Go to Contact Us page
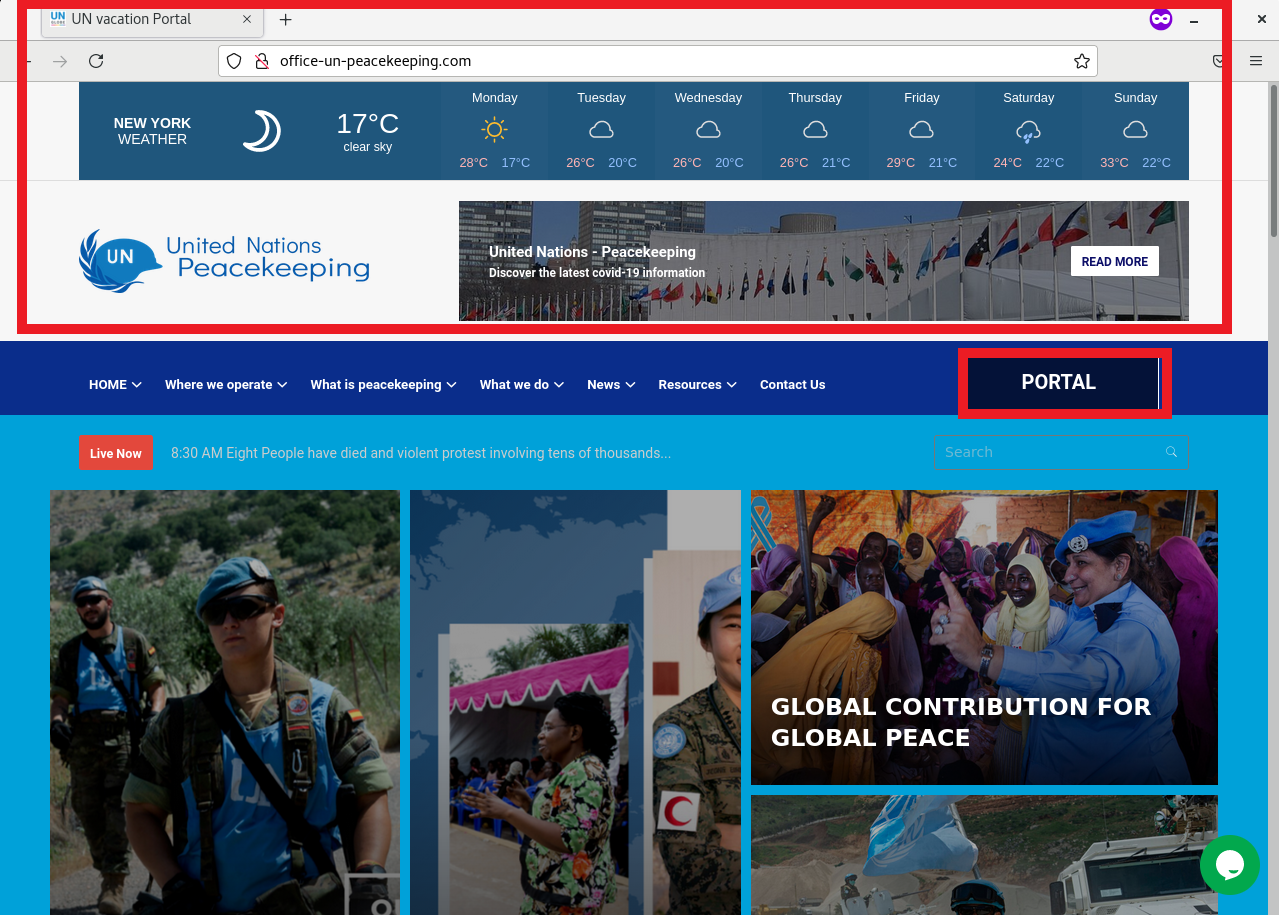The image size is (1279, 915). click(792, 384)
